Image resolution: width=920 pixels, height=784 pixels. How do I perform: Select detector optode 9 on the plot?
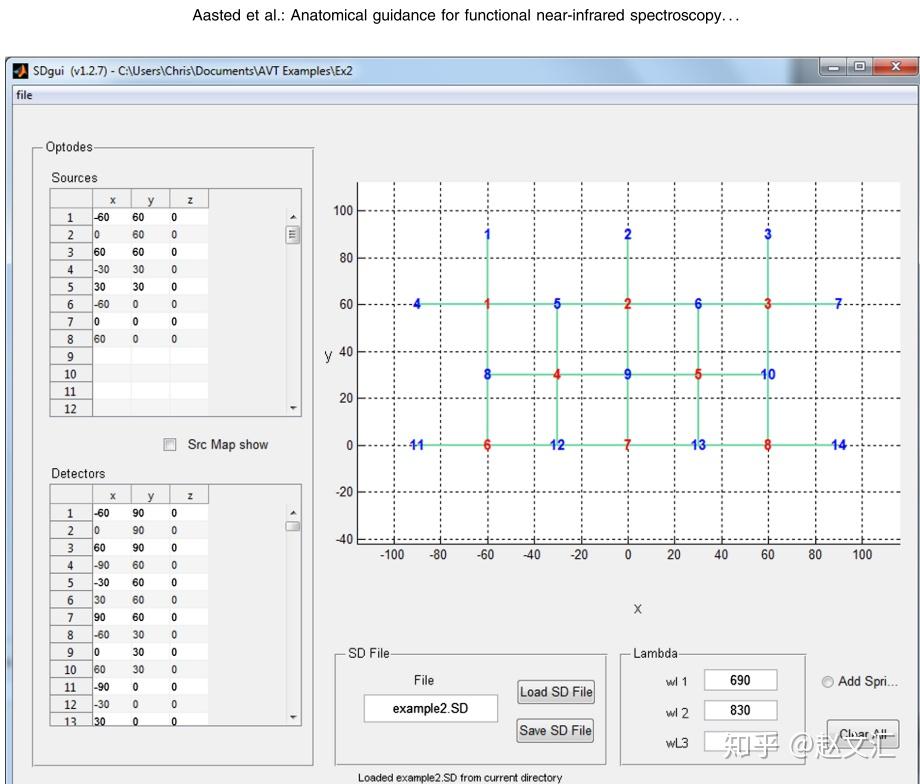(x=627, y=374)
